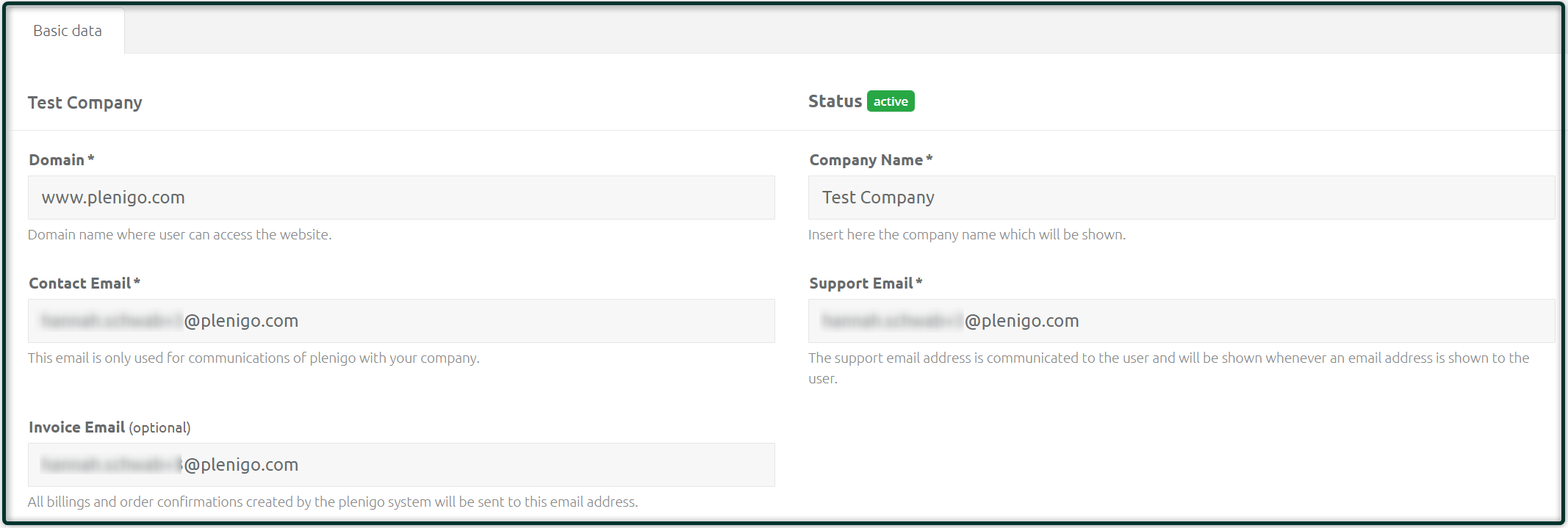Click the Contact Email label
The width and height of the screenshot is (1568, 528).
pyautogui.click(x=84, y=283)
